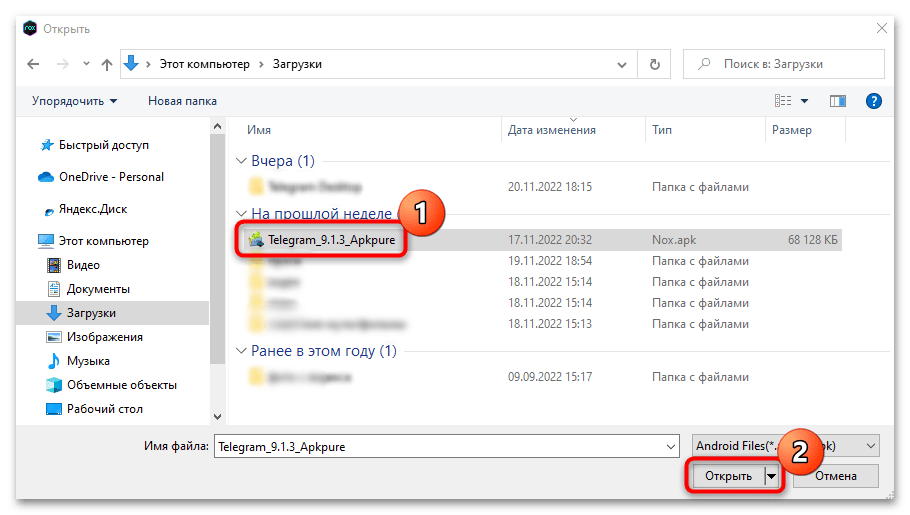The width and height of the screenshot is (910, 515).
Task: Change view using the view mode icon
Action: 783,101
